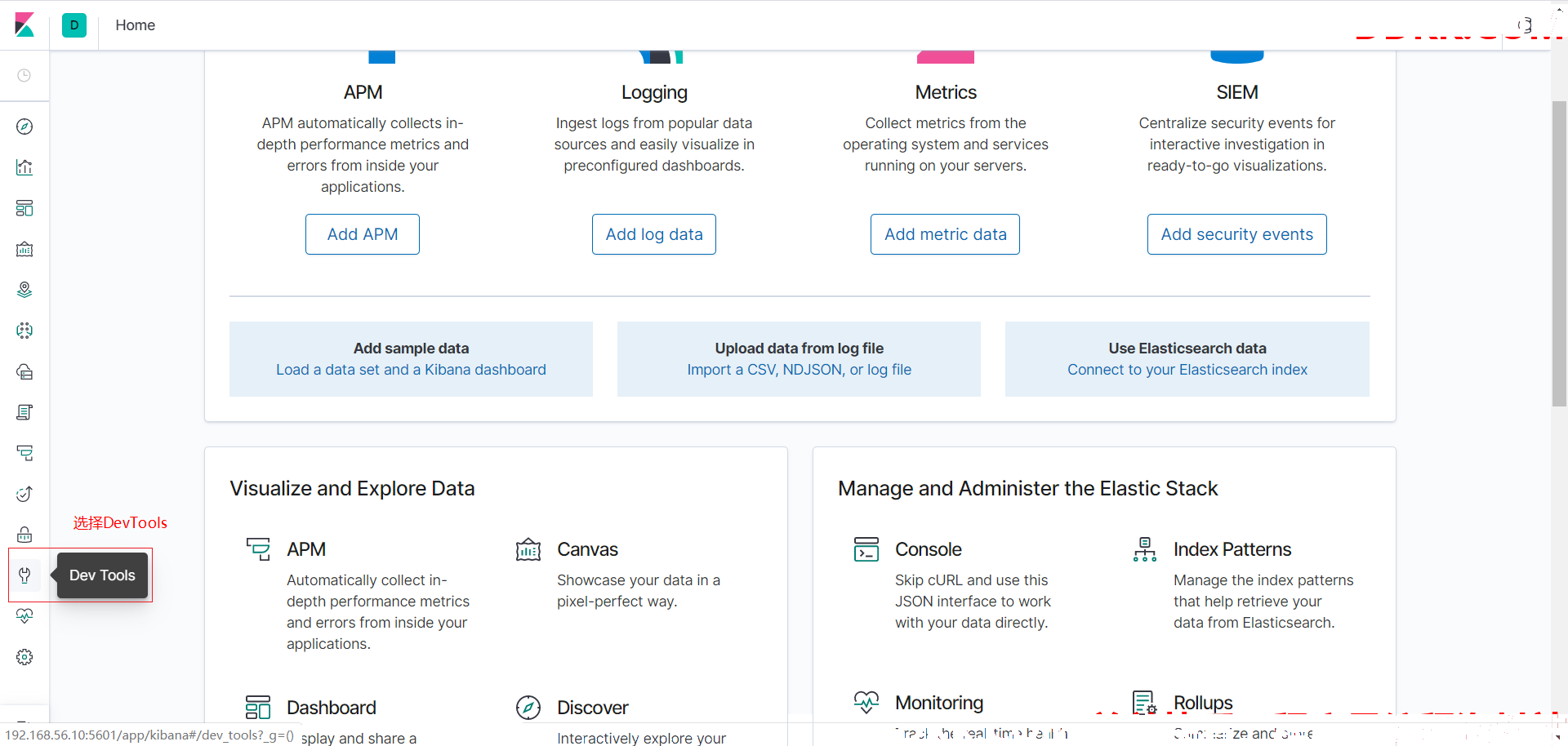Click the Upload data from log file heading
Viewport: 1568px width, 746px height.
(799, 349)
